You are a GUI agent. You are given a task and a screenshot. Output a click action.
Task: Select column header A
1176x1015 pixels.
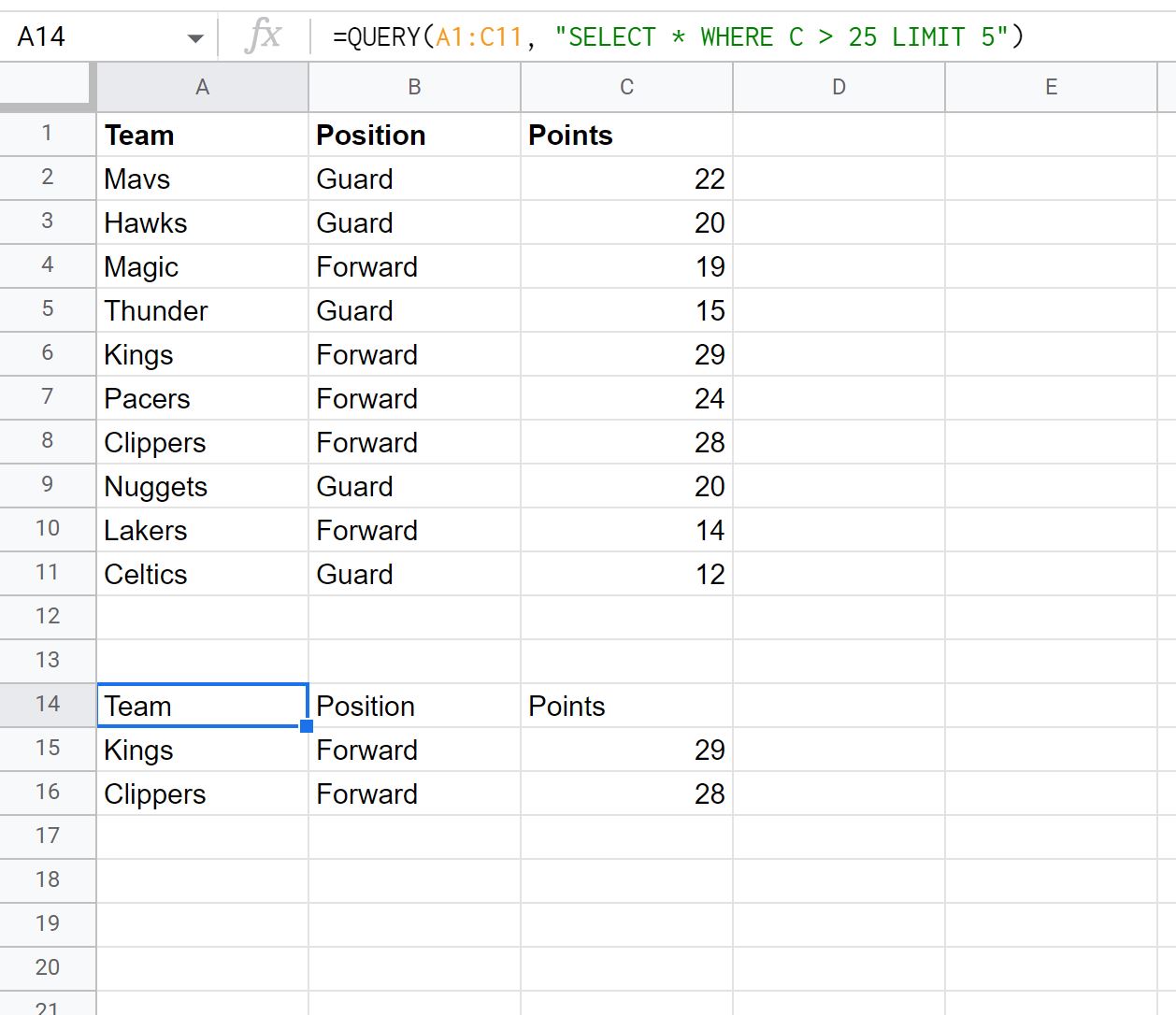202,86
